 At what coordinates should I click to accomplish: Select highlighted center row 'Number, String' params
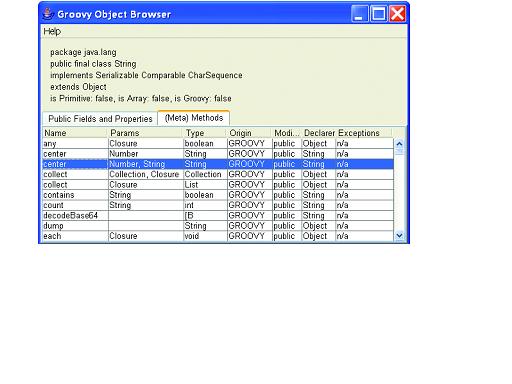(x=218, y=164)
